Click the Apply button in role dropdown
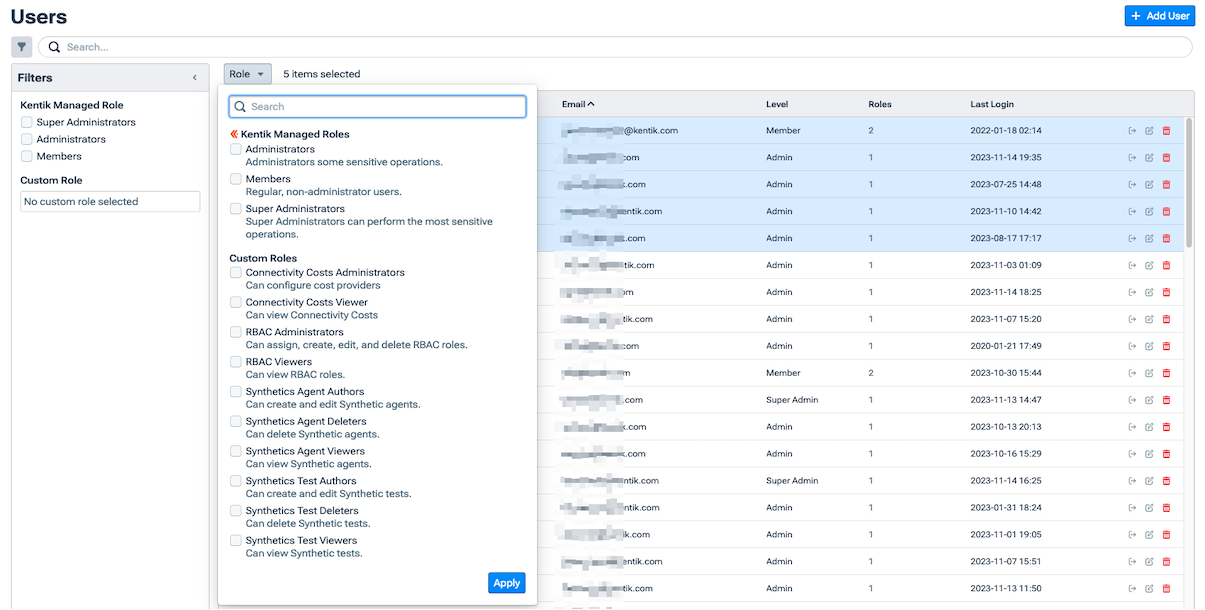The image size is (1205, 610). coord(507,583)
